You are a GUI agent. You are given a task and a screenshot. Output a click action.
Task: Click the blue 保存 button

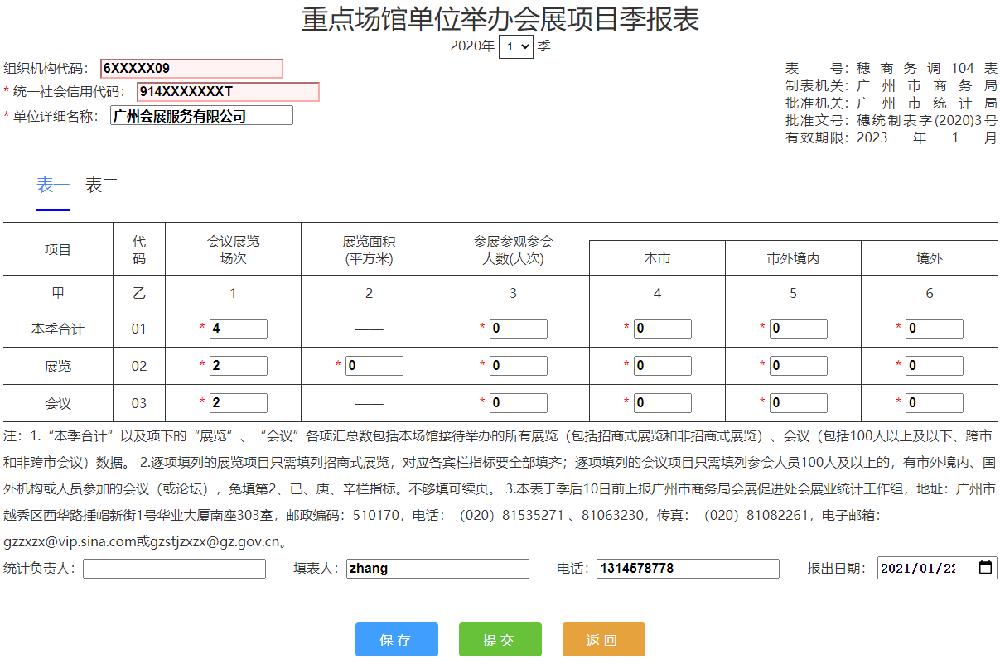(x=396, y=639)
